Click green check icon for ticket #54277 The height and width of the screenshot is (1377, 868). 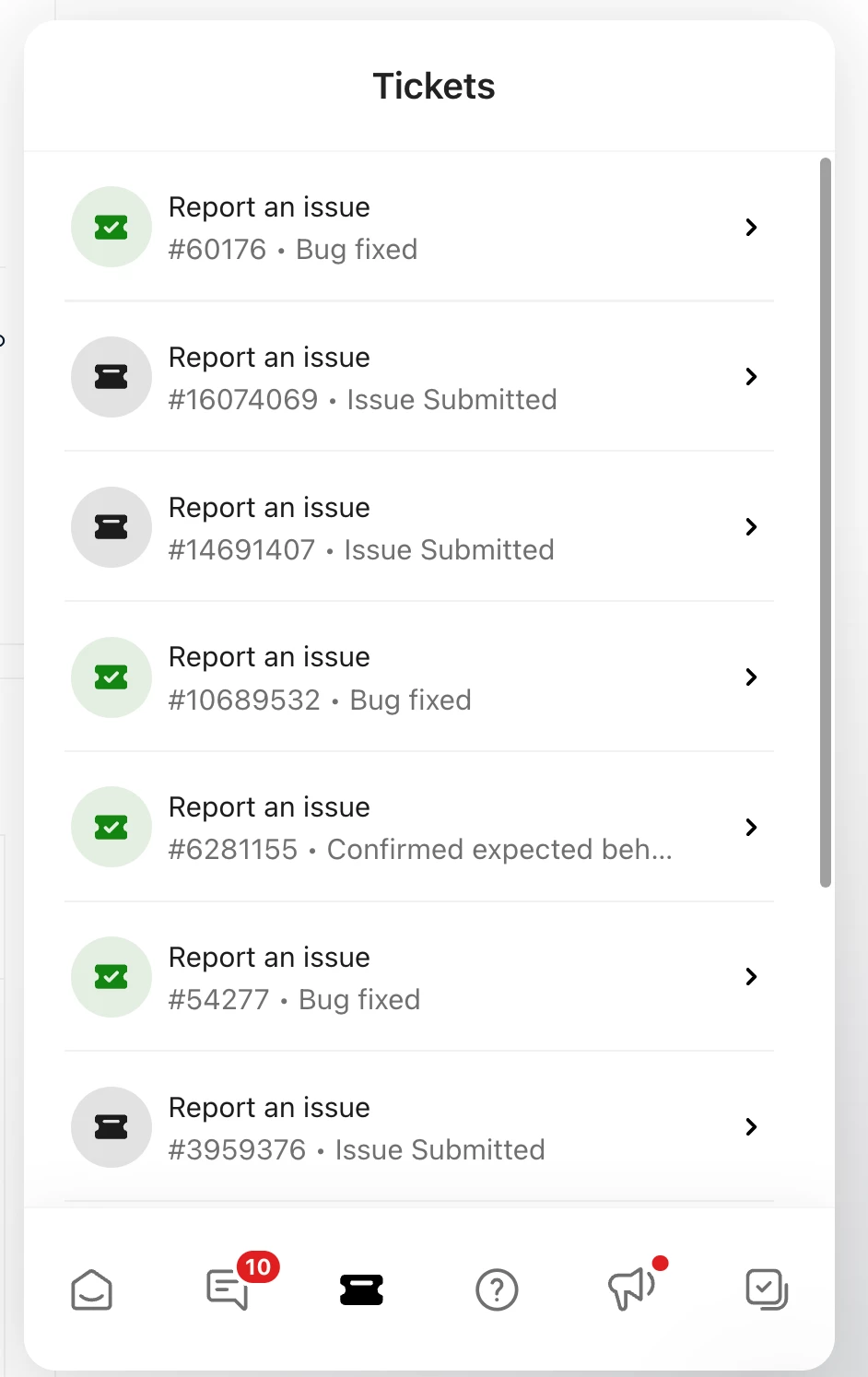111,977
